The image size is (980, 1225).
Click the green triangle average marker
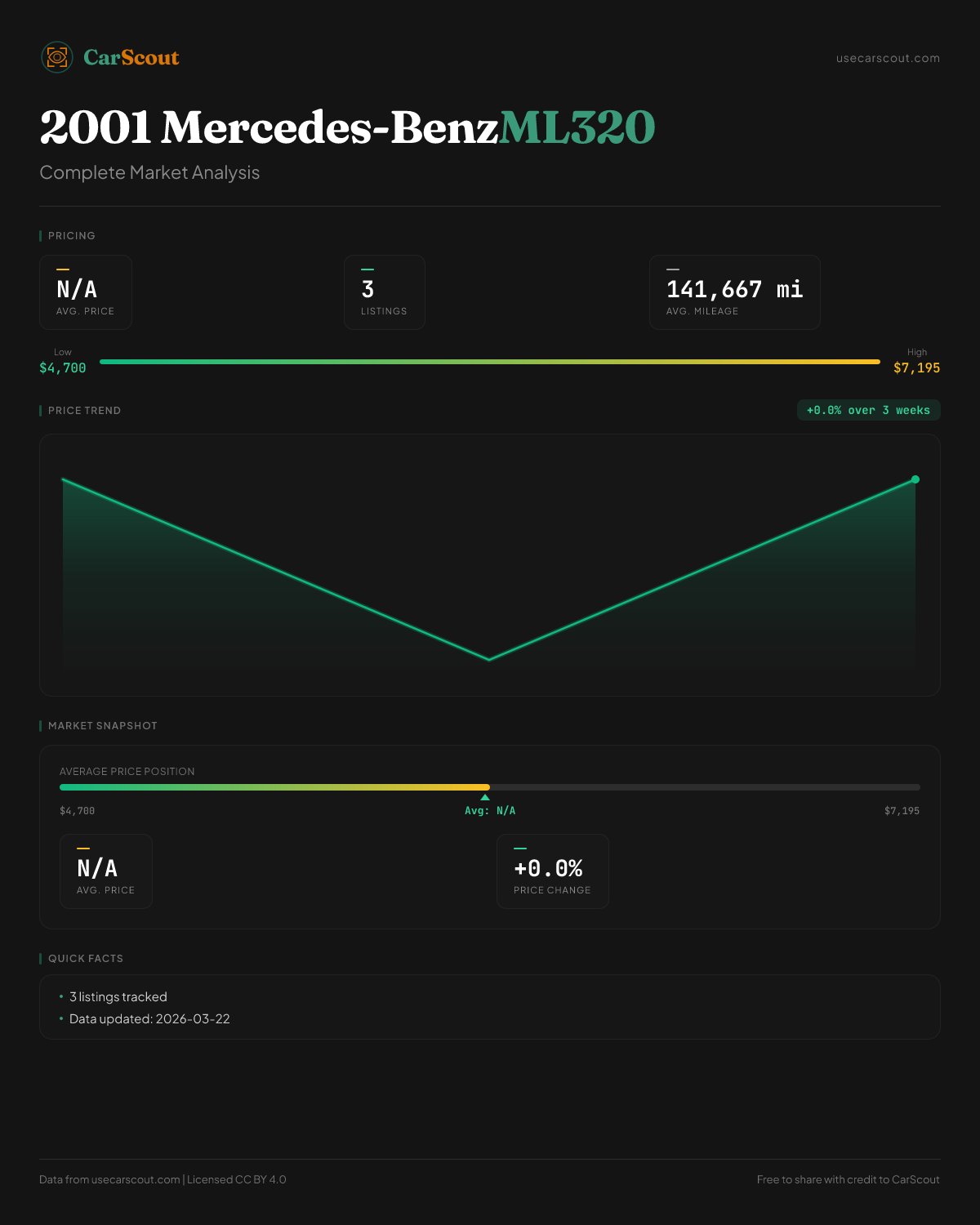point(485,798)
